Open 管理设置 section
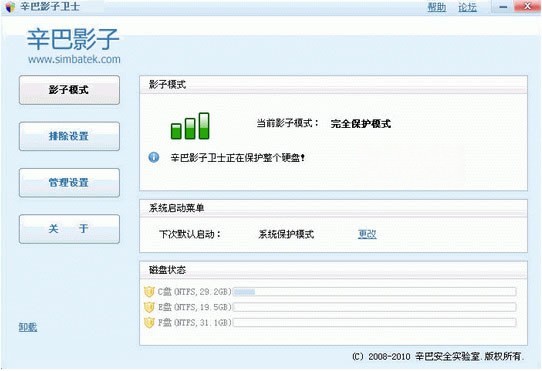Image resolution: width=542 pixels, height=371 pixels. [69, 183]
